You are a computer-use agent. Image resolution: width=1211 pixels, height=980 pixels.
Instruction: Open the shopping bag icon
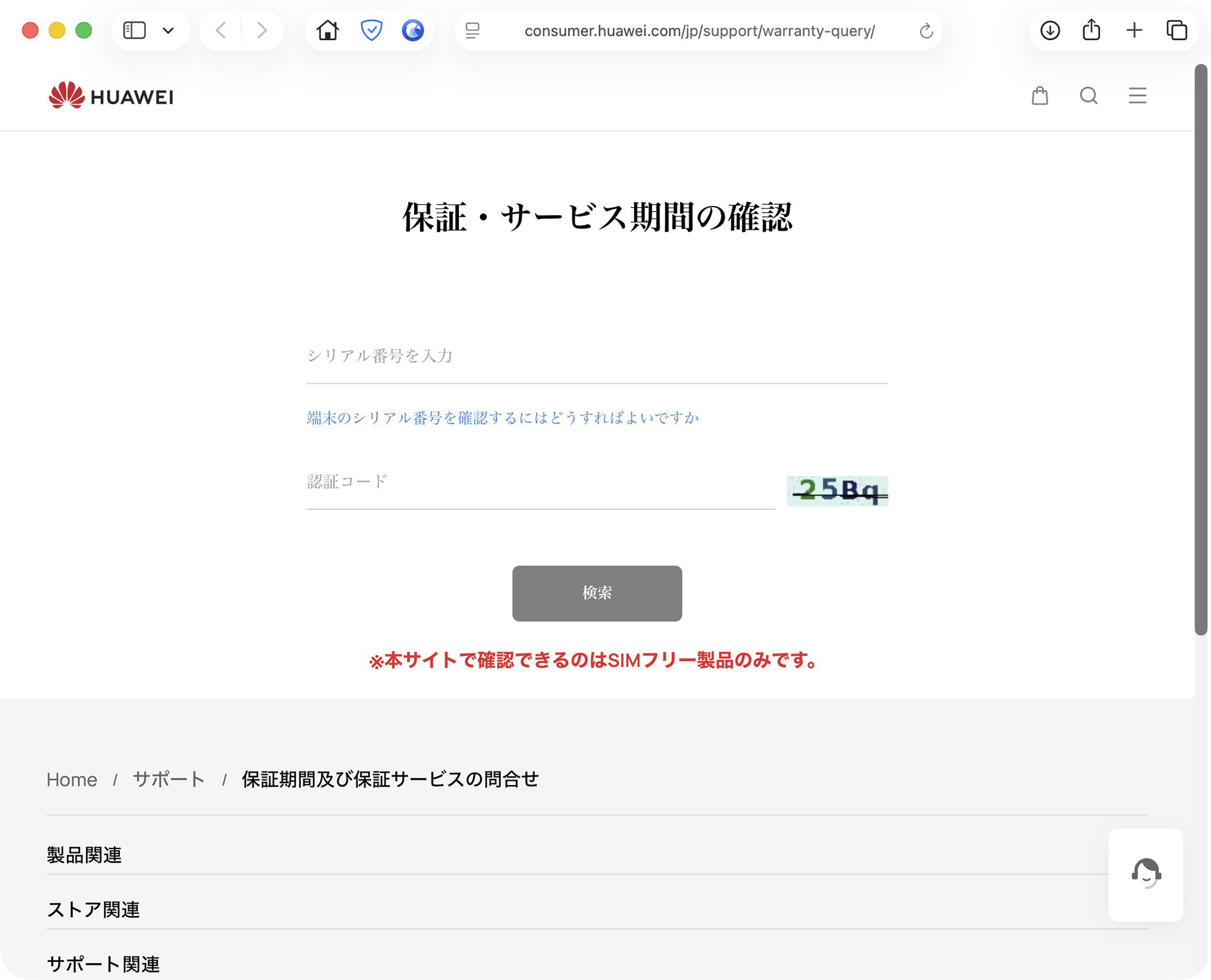pos(1040,96)
